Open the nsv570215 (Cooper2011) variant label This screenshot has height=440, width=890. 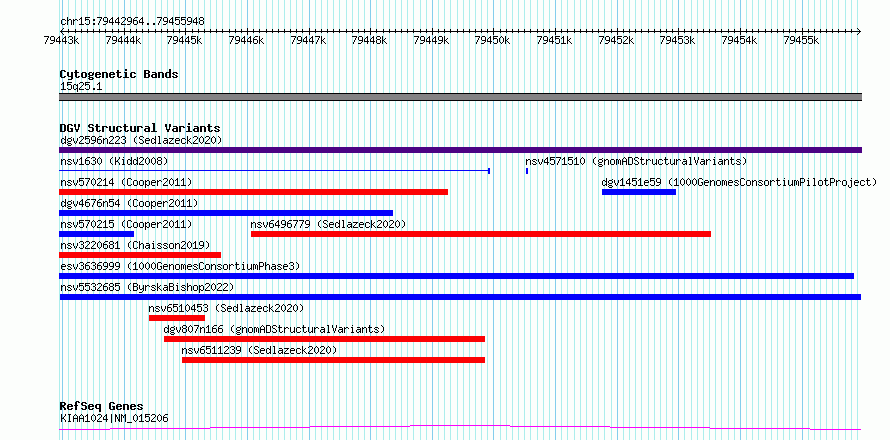pyautogui.click(x=126, y=224)
